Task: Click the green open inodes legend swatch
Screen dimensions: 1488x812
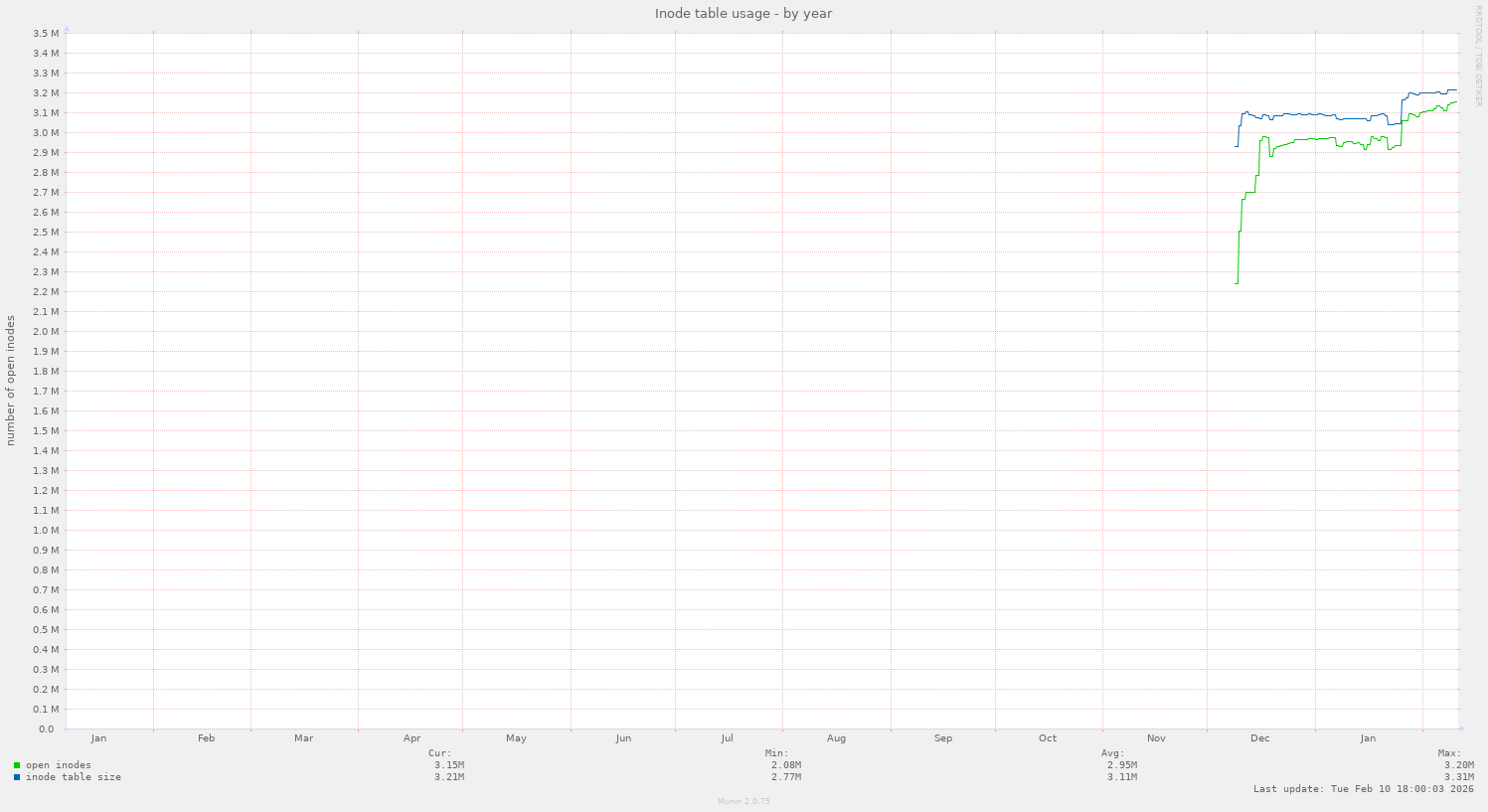Action: (16, 764)
